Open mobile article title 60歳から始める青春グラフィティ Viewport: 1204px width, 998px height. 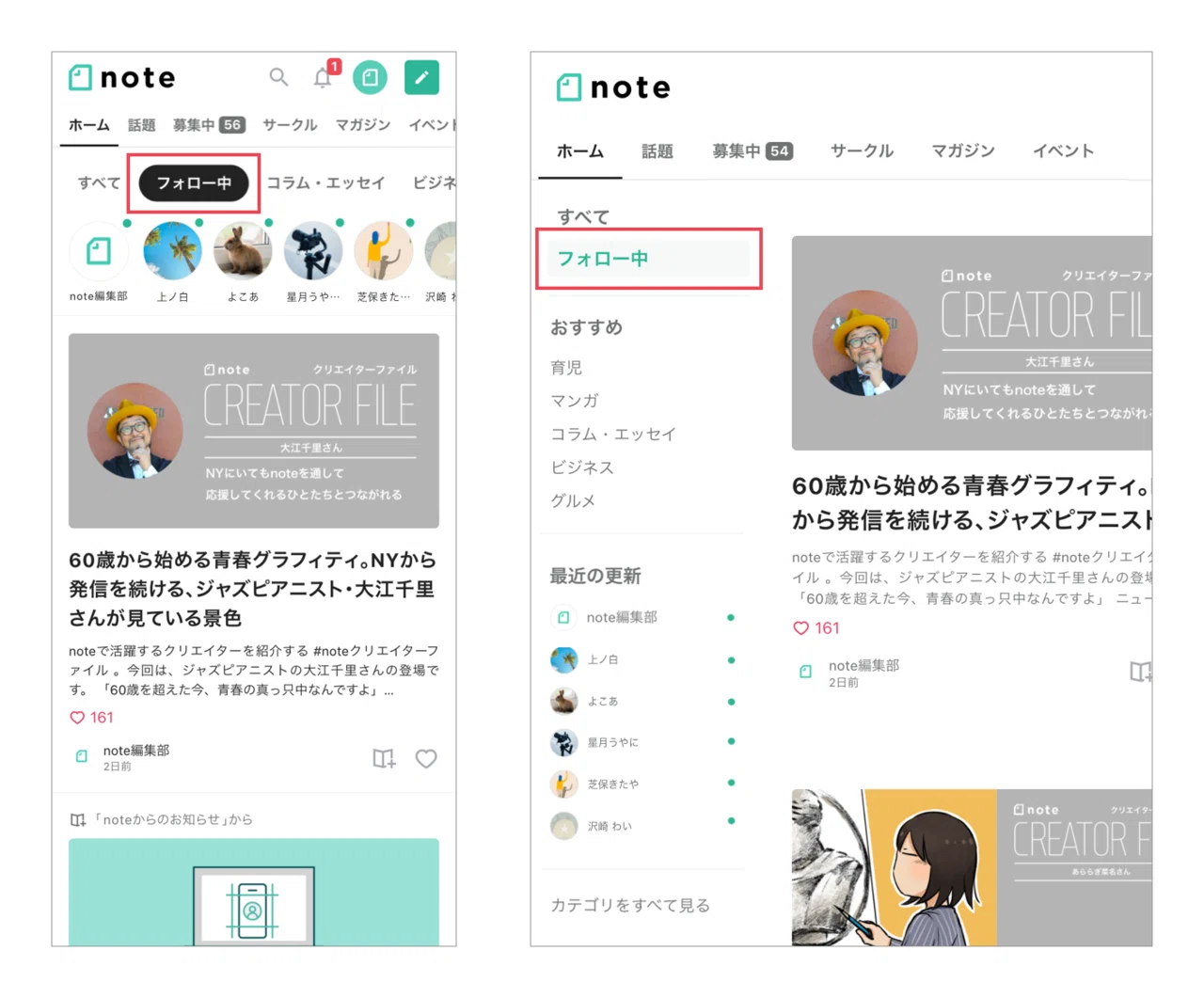tap(252, 589)
